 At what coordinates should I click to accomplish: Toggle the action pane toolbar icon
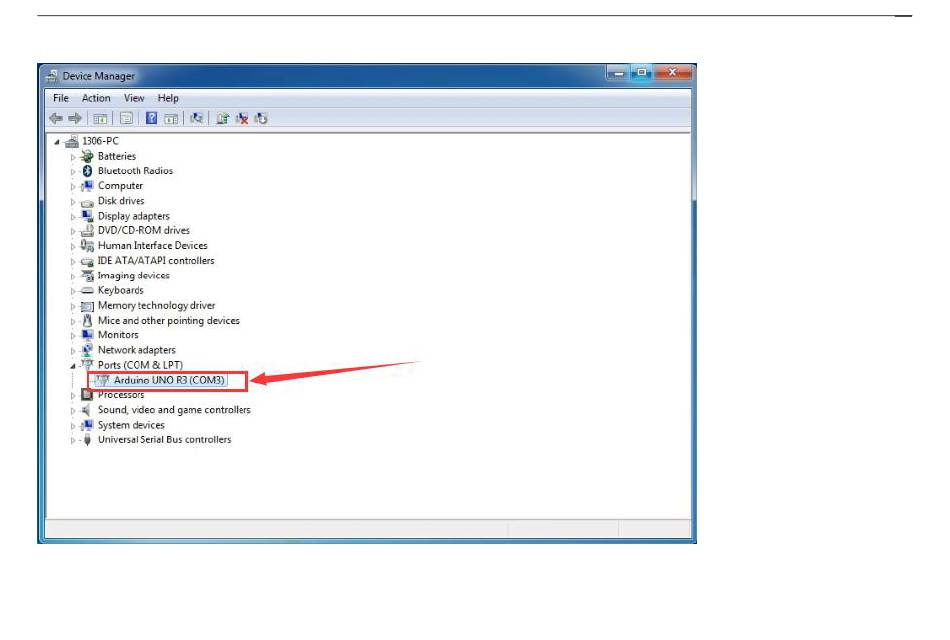171,119
